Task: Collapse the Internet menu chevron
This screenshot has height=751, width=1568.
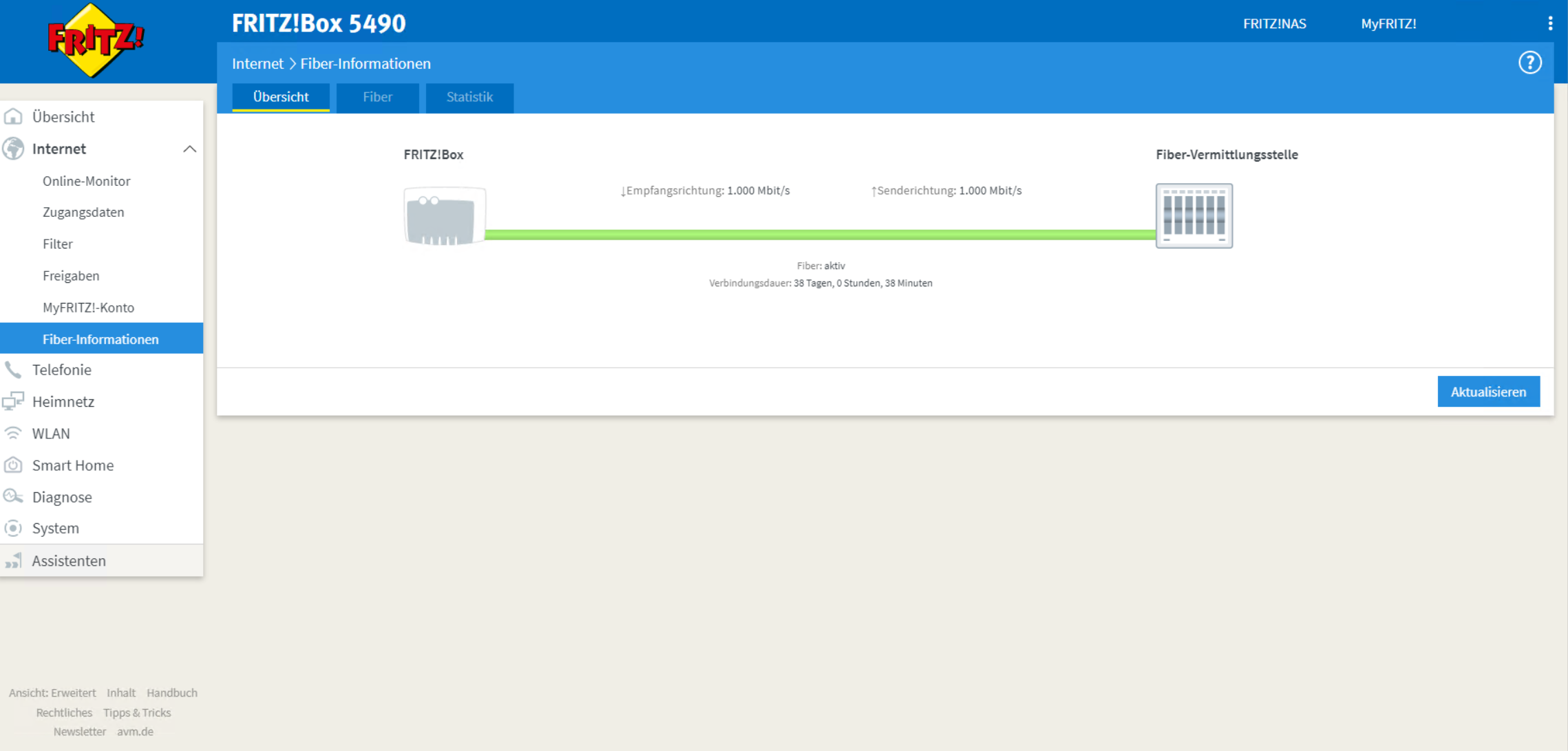Action: point(189,149)
